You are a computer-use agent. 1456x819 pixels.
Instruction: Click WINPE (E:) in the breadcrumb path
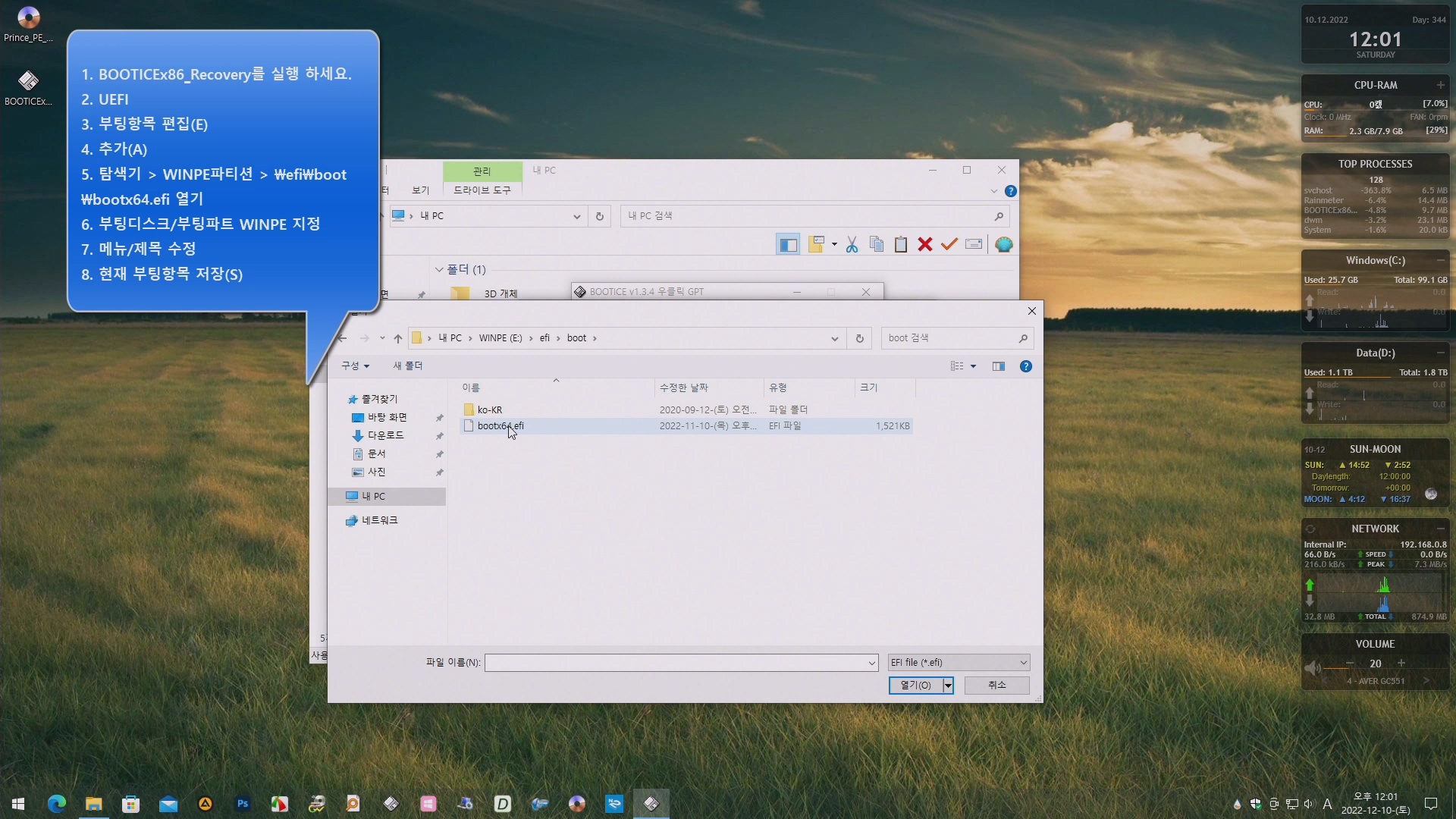[x=500, y=338]
